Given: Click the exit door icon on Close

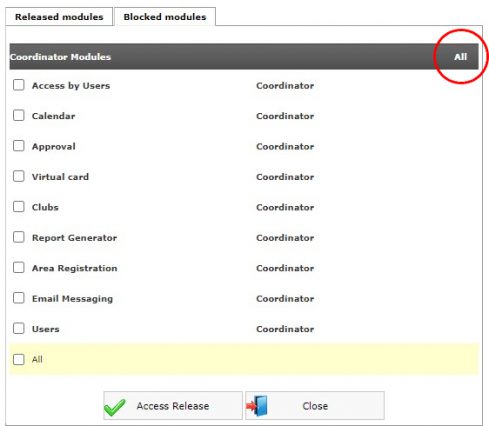Looking at the screenshot, I should 257,405.
